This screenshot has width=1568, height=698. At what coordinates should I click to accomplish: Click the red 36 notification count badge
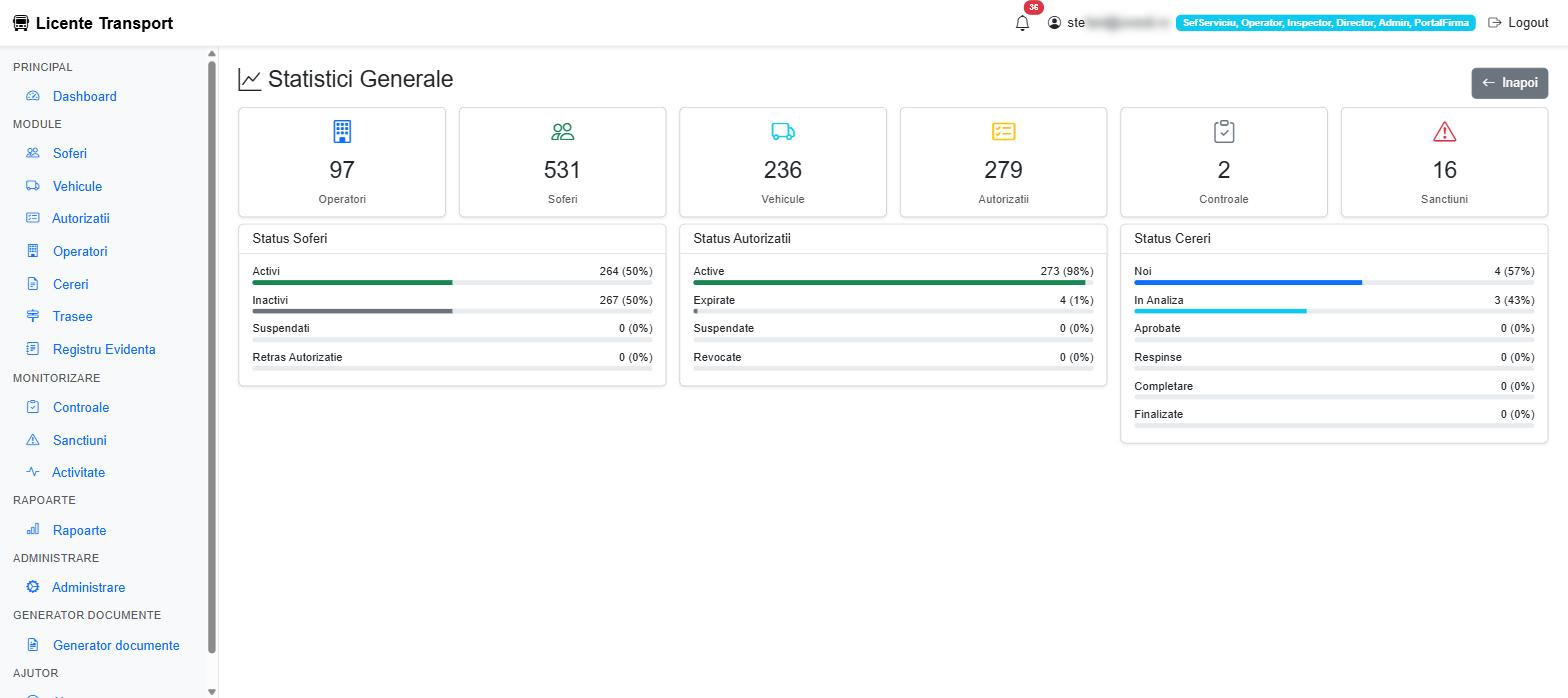point(1033,8)
